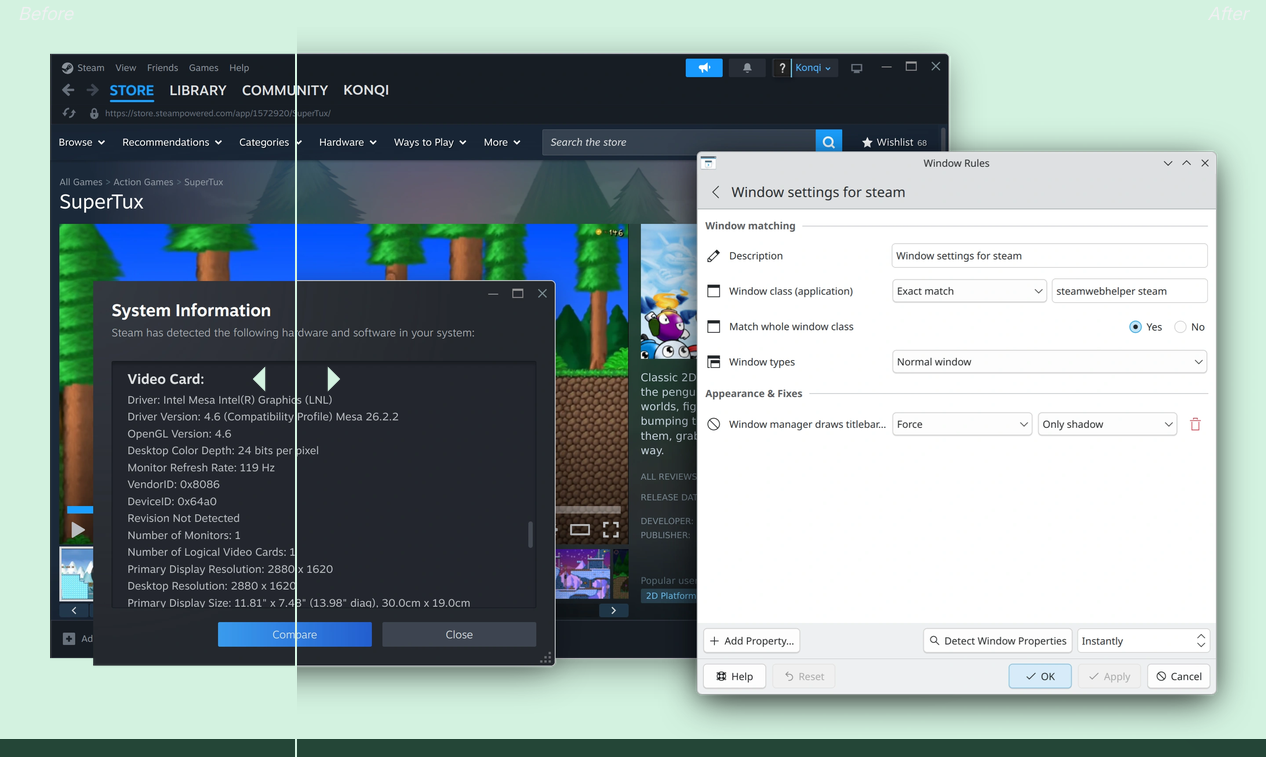Open the Exact match dropdown

tap(969, 291)
